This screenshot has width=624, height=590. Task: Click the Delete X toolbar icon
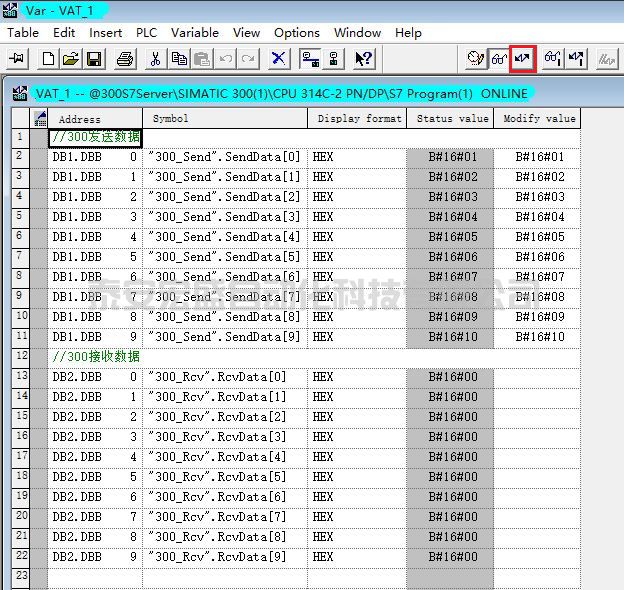pyautogui.click(x=279, y=59)
